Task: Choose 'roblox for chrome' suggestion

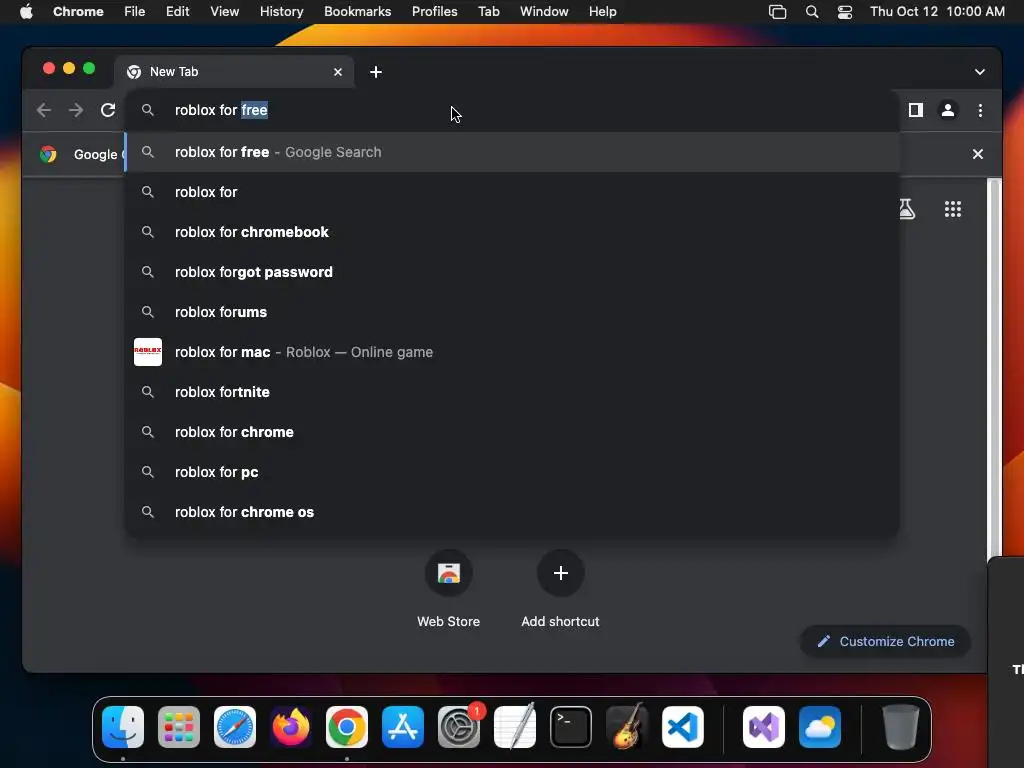Action: pos(512,432)
